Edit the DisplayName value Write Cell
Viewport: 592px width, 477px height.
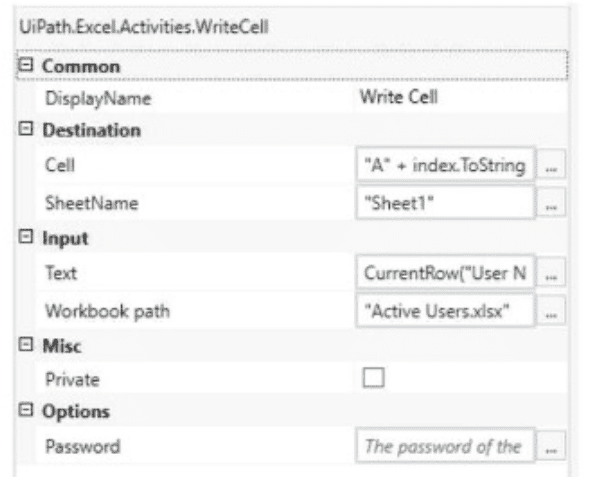click(399, 97)
